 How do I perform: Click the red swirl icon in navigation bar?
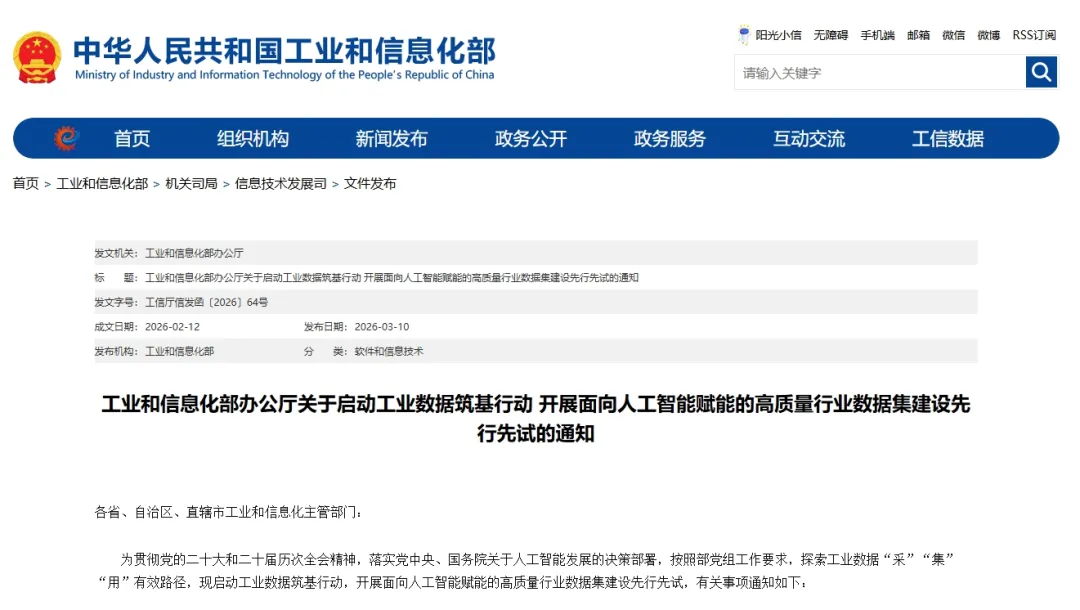click(66, 138)
